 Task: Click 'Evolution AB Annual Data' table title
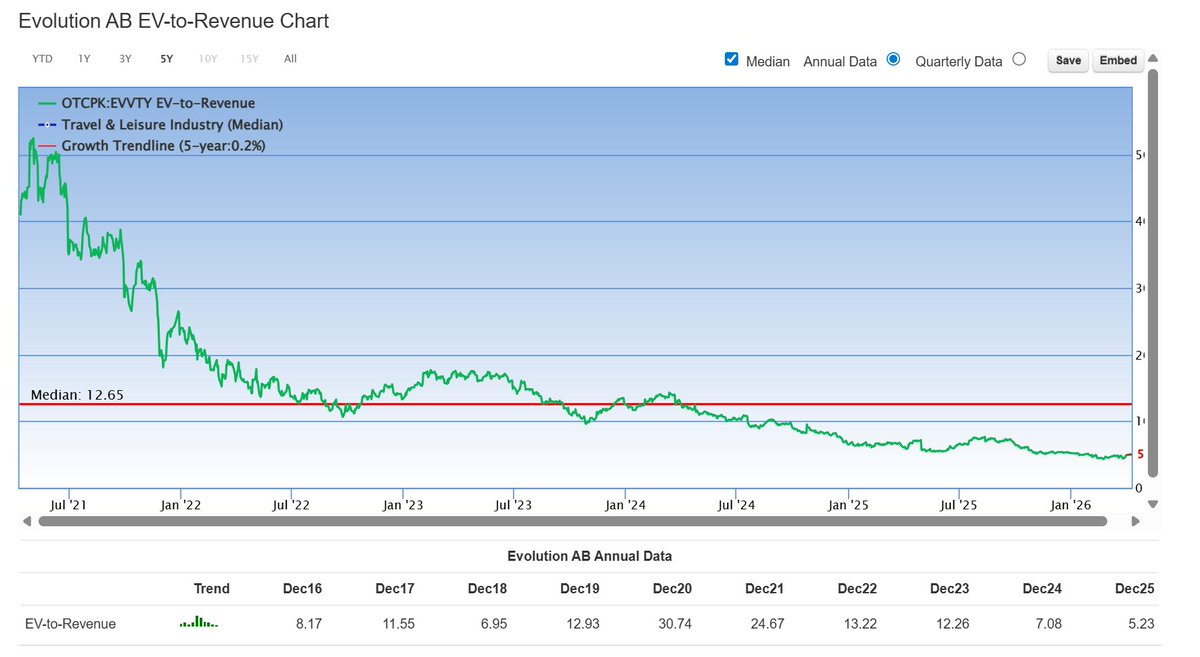point(590,556)
